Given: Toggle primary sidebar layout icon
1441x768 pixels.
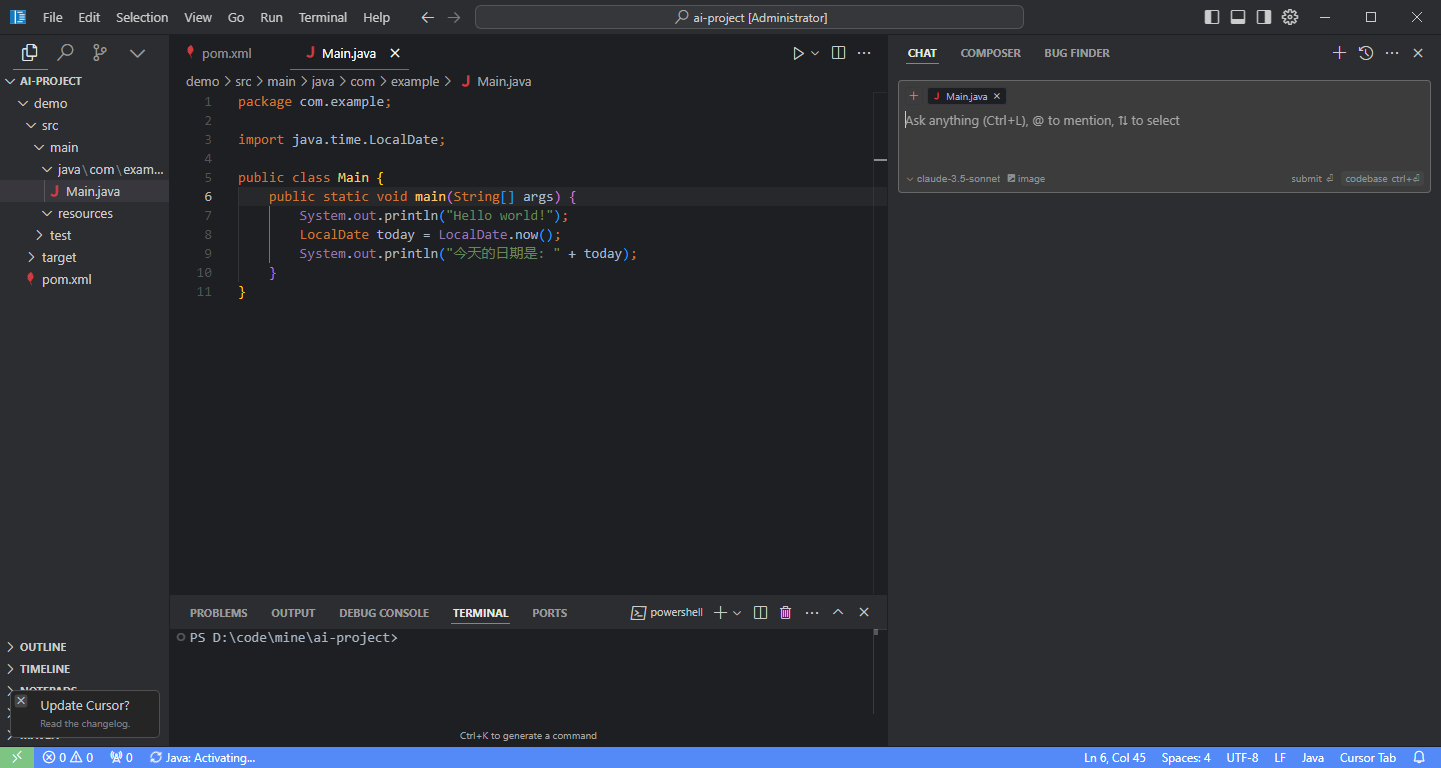Looking at the screenshot, I should tap(1212, 17).
